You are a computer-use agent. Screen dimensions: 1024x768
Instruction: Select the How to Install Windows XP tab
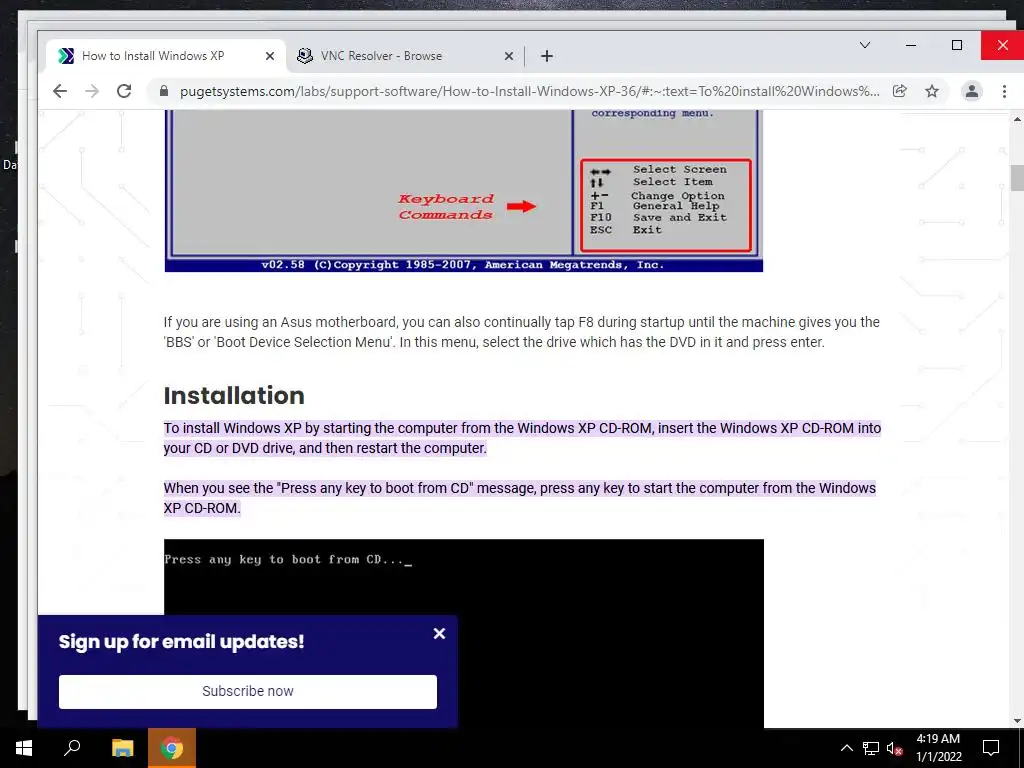tap(165, 56)
